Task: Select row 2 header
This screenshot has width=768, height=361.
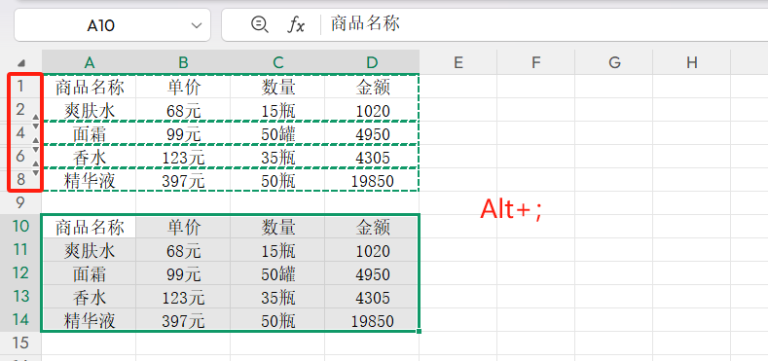Action: pyautogui.click(x=21, y=109)
